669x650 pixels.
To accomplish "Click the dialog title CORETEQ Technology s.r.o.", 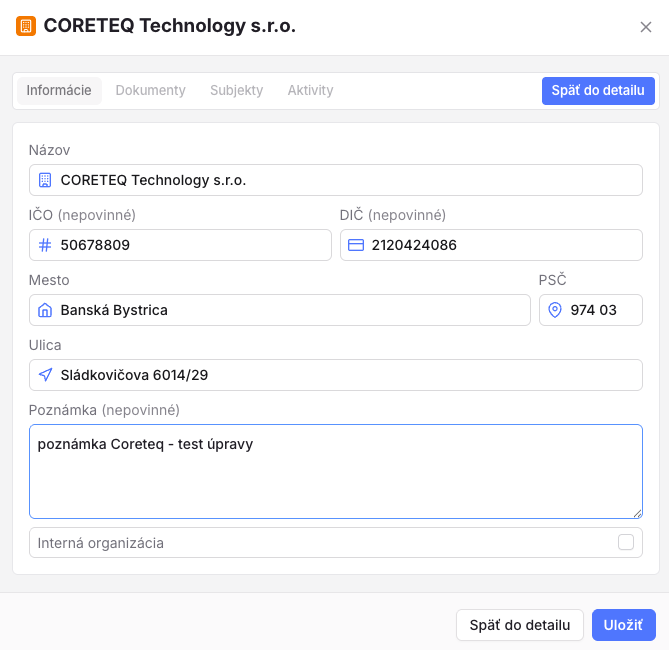I will [x=170, y=26].
